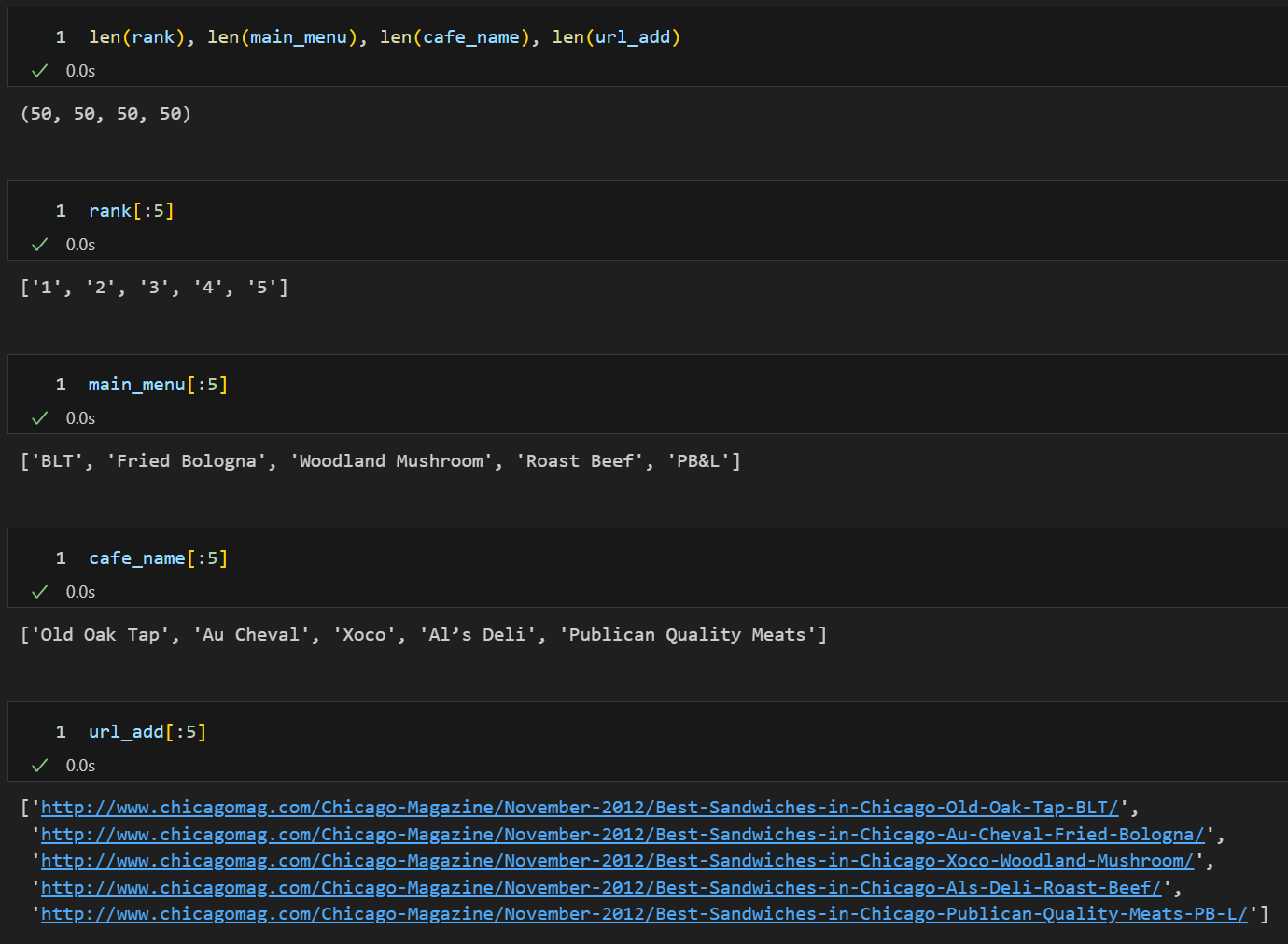Click the output list ['1', '2', '3', '4', '5']

(x=154, y=288)
